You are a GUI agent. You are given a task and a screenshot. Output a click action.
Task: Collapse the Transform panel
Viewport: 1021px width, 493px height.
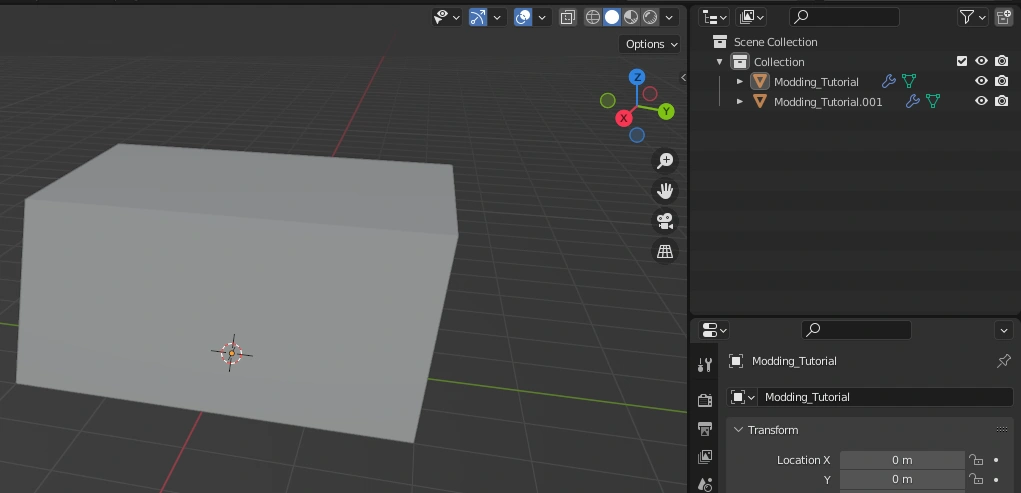point(739,430)
